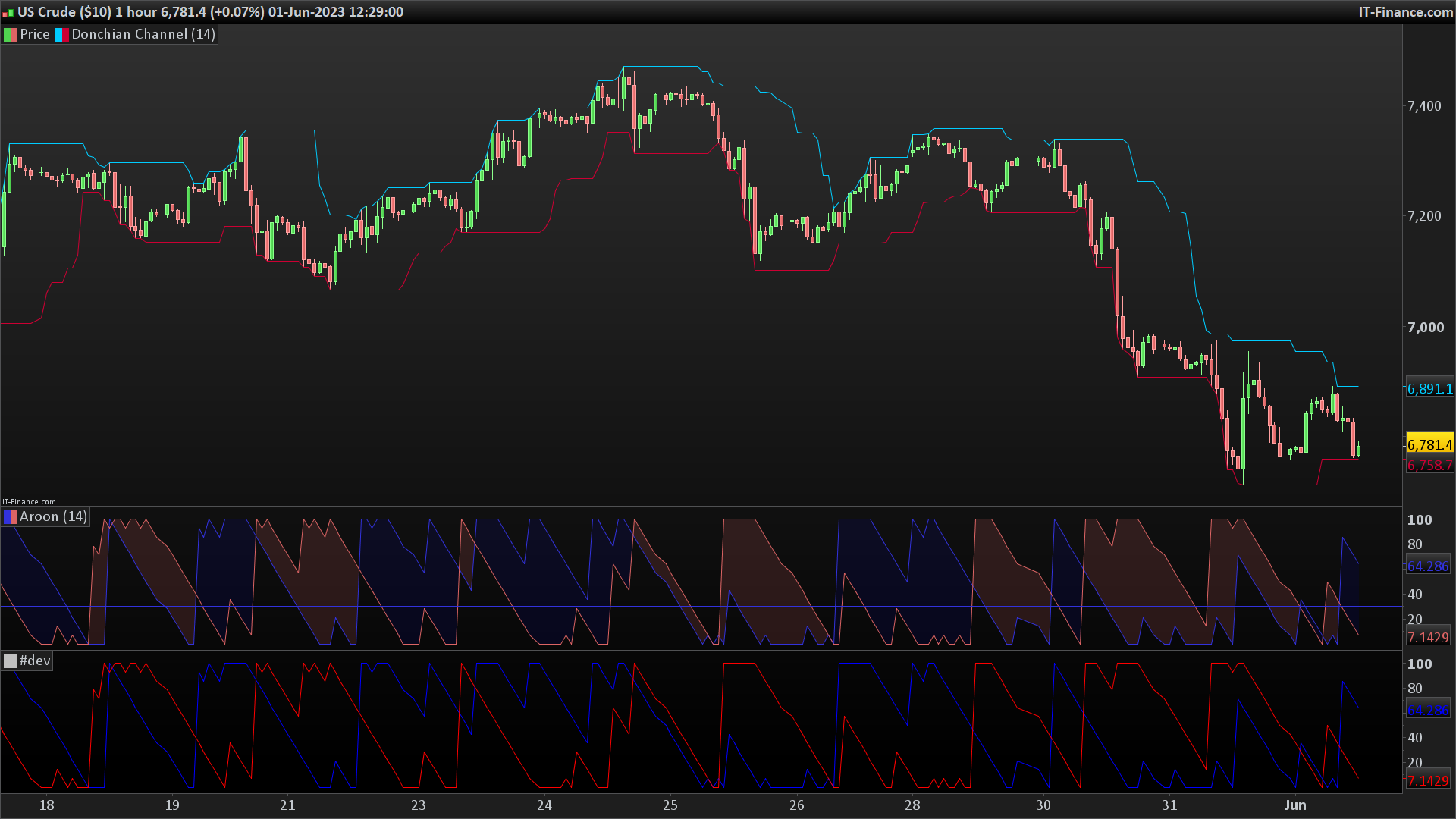
Task: Click the 25 date label on time axis
Action: pyautogui.click(x=670, y=805)
